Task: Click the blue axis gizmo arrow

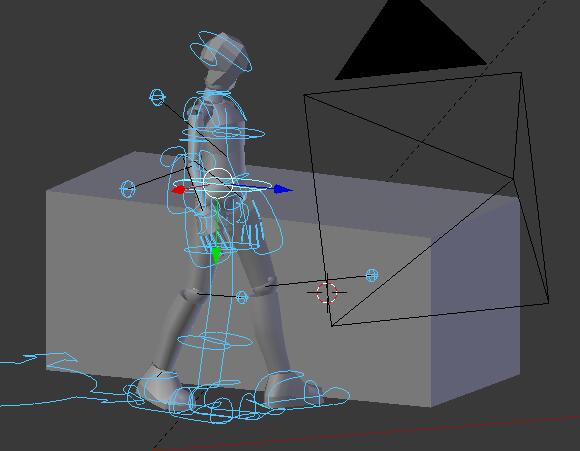Action: [283, 190]
